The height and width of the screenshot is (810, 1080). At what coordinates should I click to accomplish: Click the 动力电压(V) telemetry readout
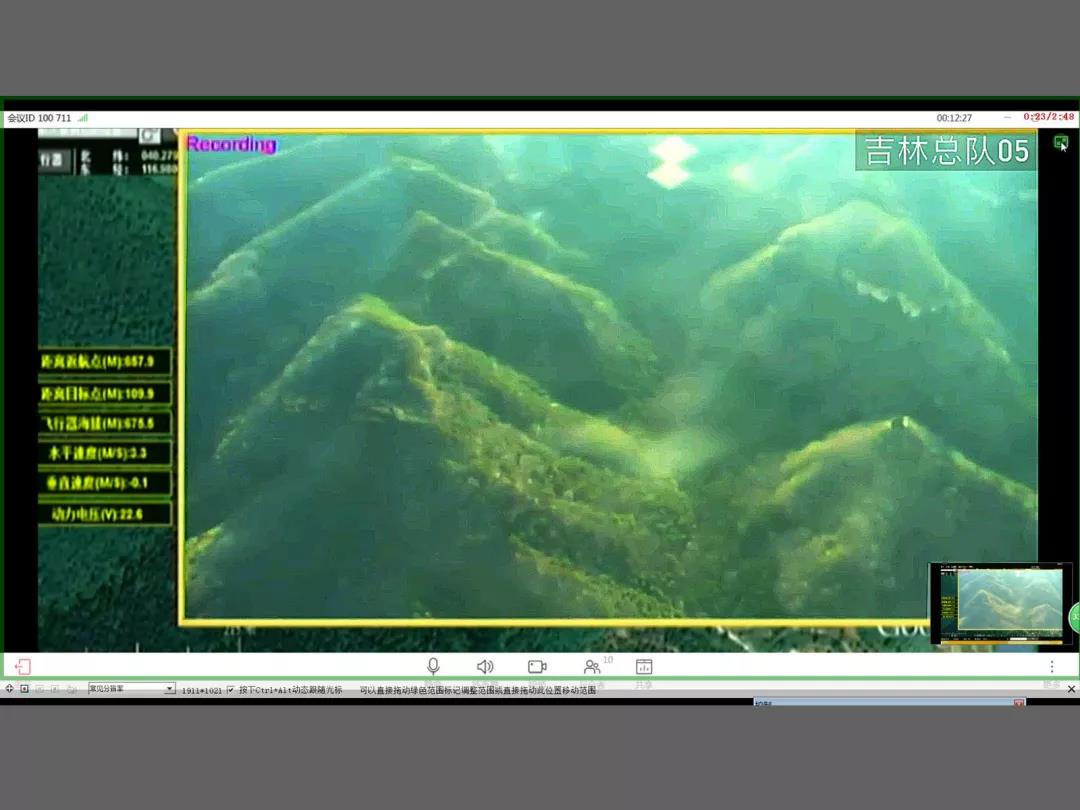coord(105,513)
